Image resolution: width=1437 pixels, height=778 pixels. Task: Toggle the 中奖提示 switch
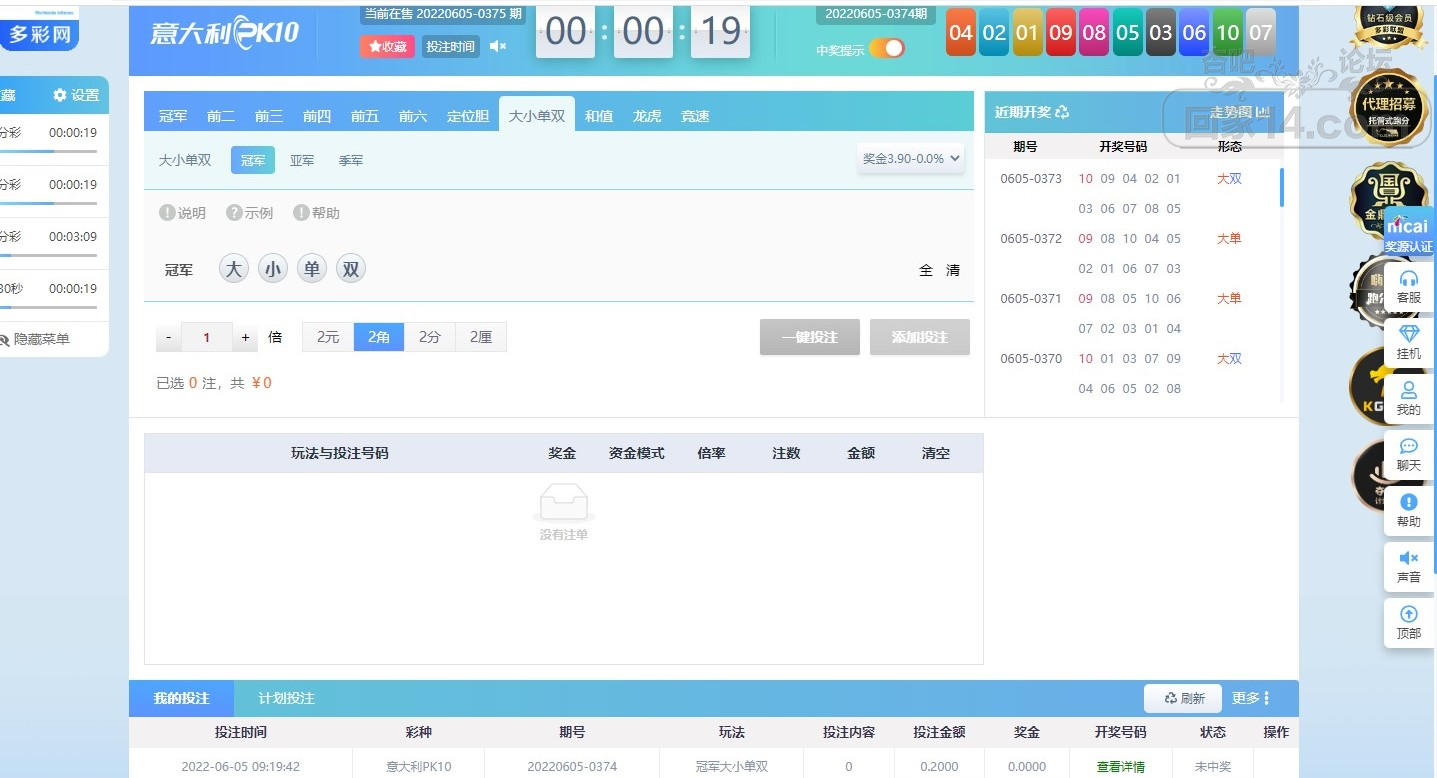click(886, 48)
